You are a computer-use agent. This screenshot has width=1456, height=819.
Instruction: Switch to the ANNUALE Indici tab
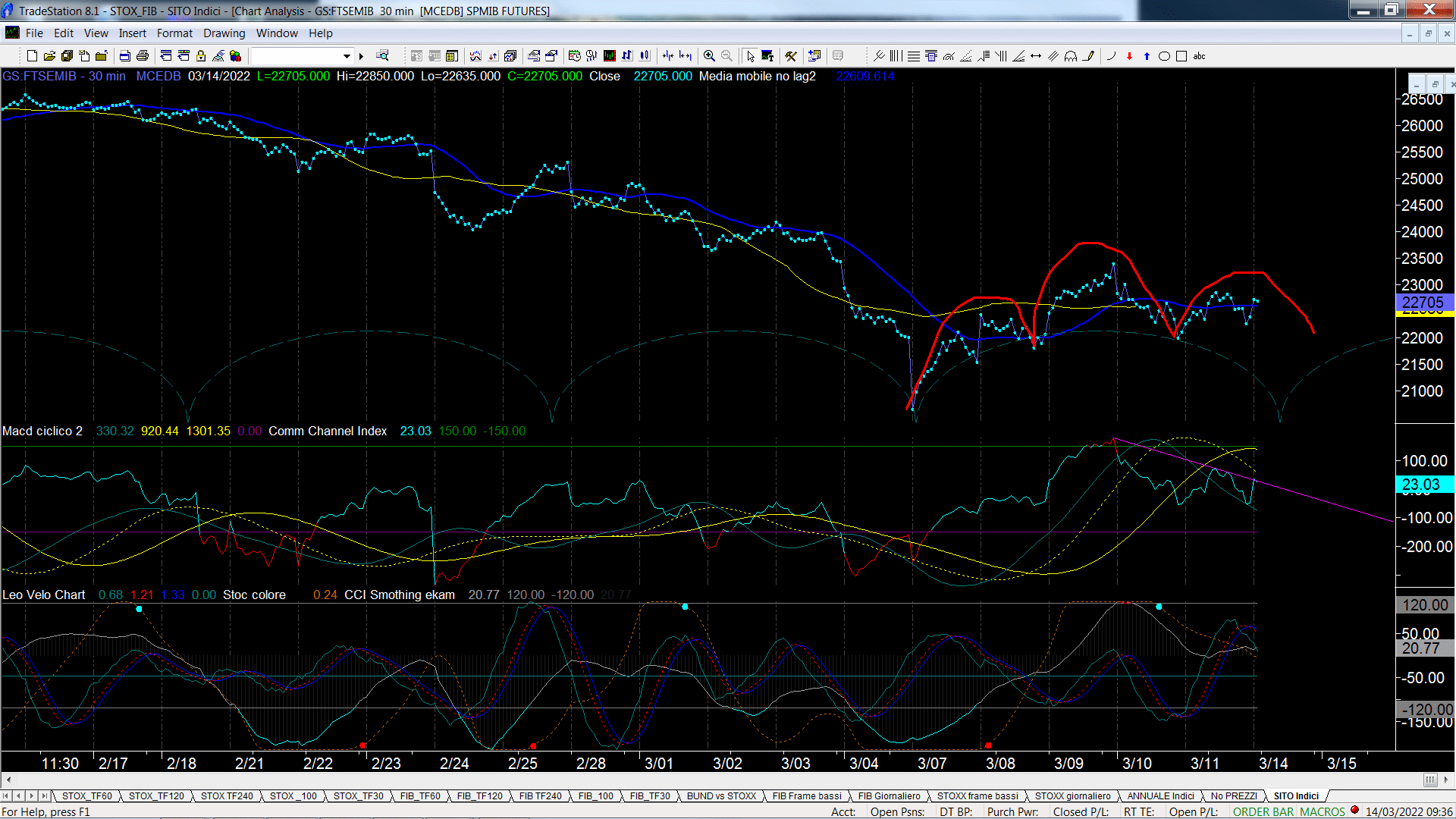[x=1160, y=795]
